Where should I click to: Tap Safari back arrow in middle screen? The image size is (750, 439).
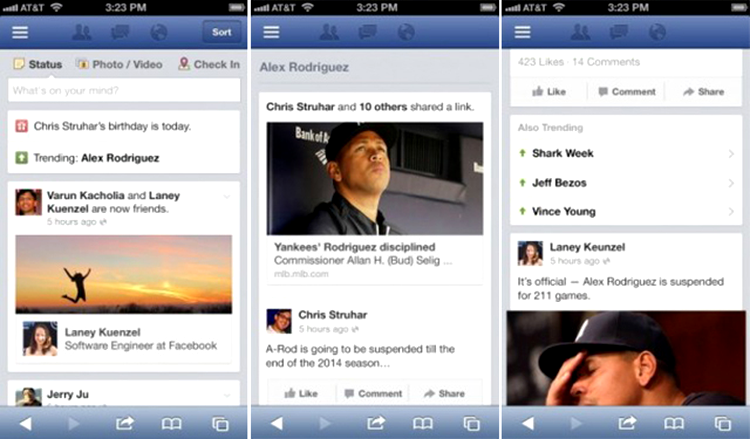[277, 423]
